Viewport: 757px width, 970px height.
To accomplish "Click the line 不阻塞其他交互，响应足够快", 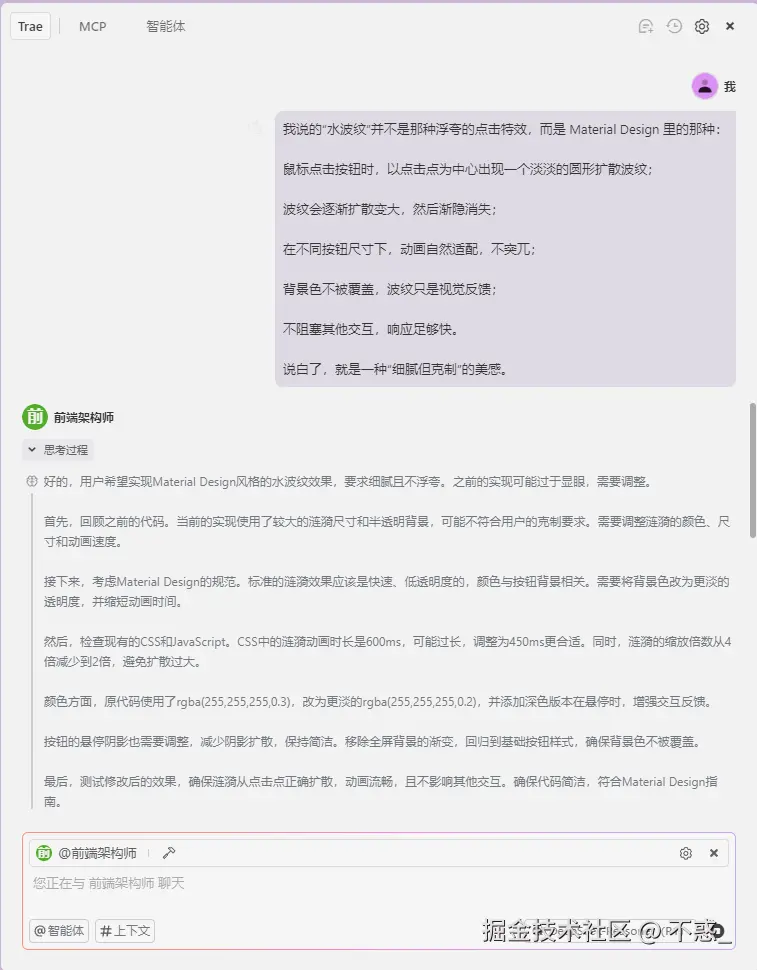I will [x=371, y=329].
